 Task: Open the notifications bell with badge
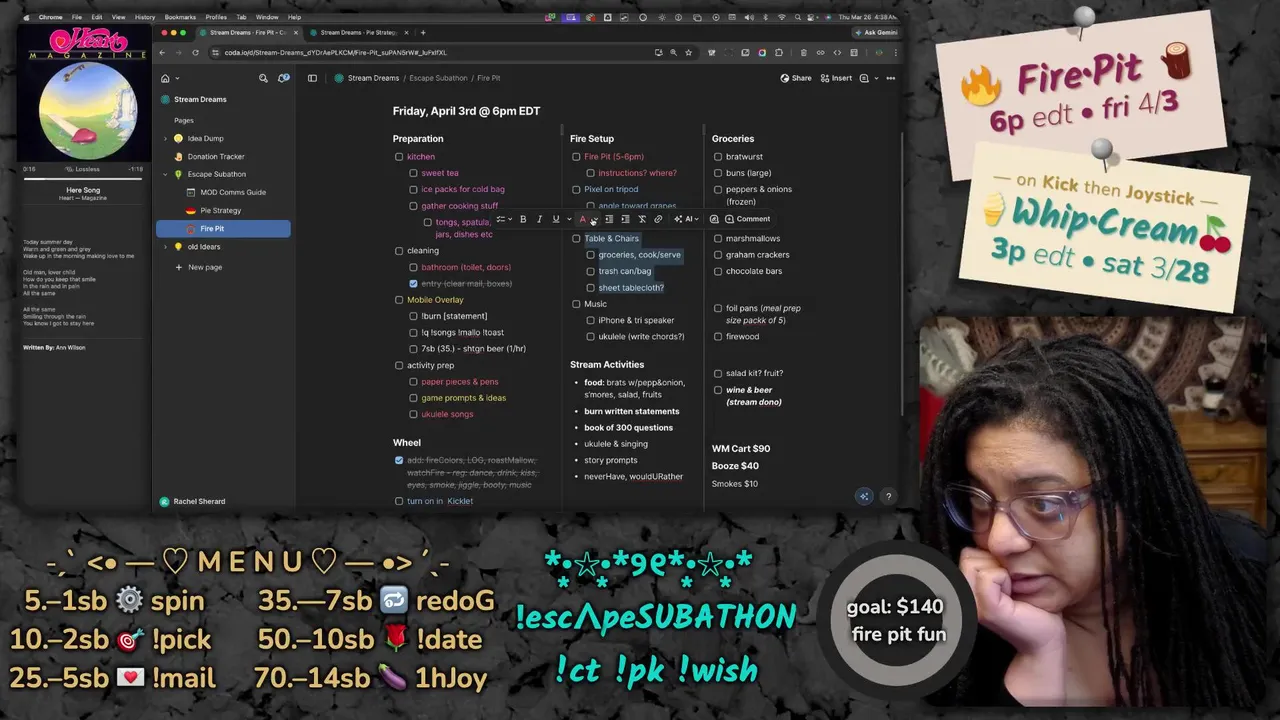click(x=284, y=78)
